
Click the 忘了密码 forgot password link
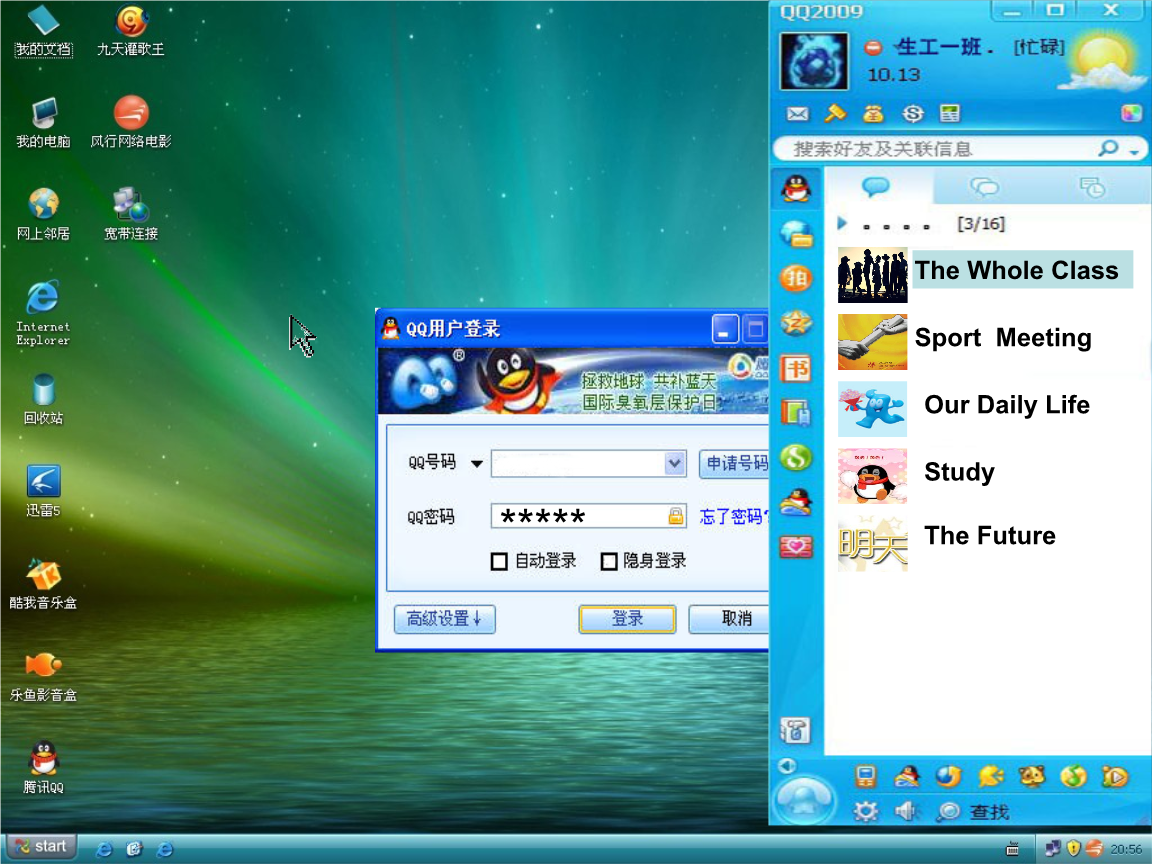pyautogui.click(x=733, y=517)
